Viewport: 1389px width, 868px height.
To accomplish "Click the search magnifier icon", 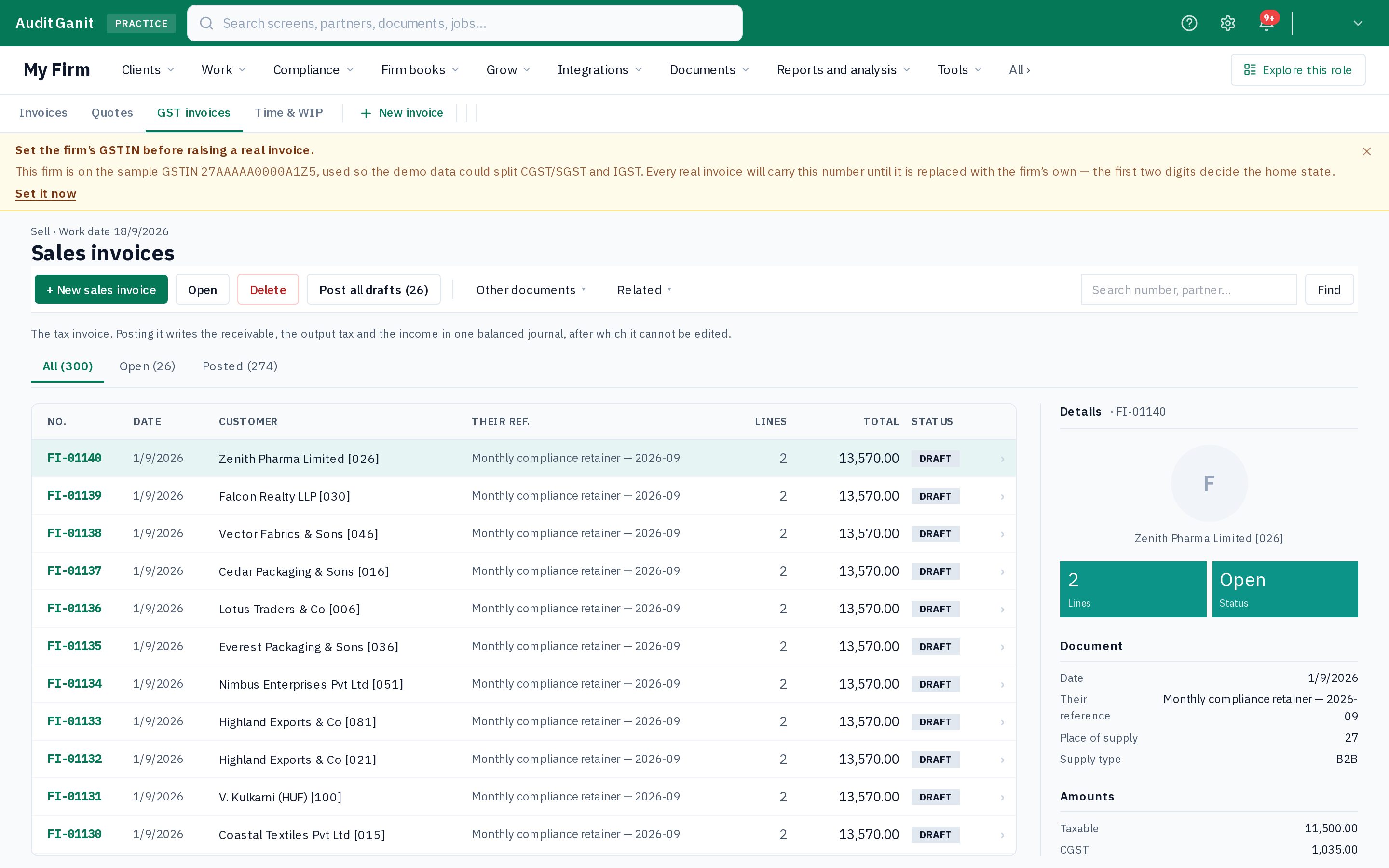I will pyautogui.click(x=206, y=23).
